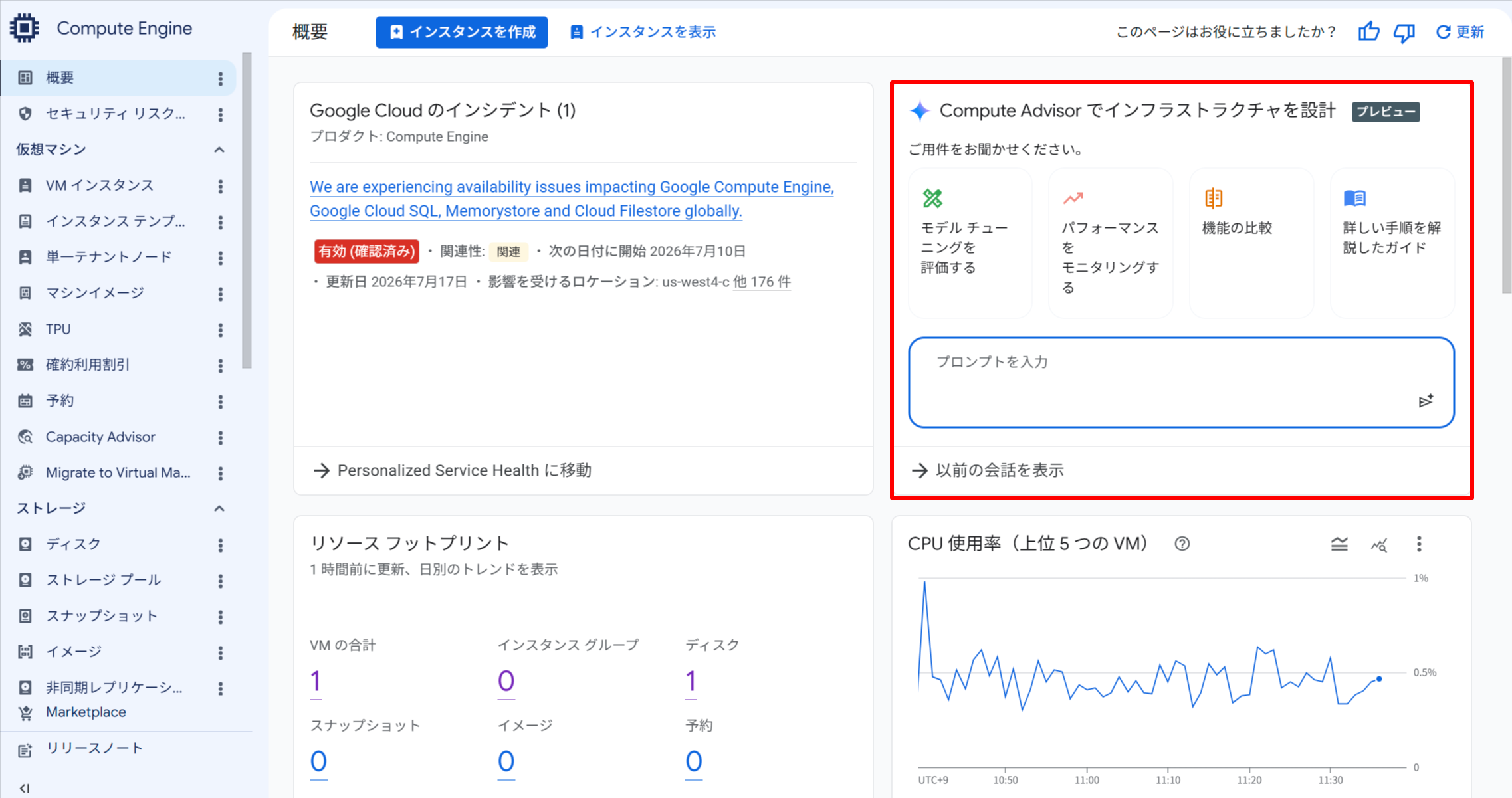Open 単一テナントノード in sidebar
1512x798 pixels.
pos(118,257)
